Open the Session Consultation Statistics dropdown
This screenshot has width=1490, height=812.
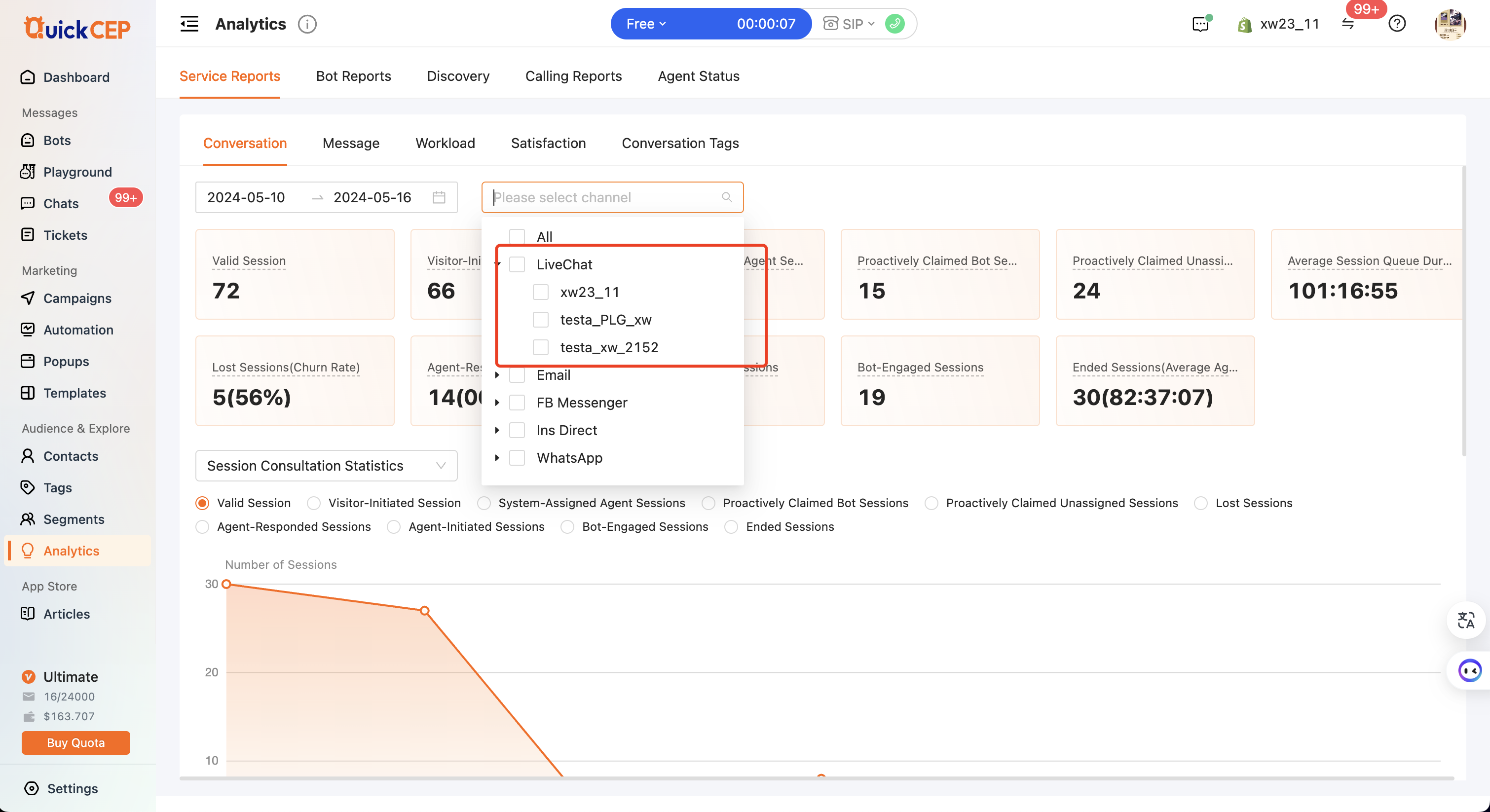[326, 466]
